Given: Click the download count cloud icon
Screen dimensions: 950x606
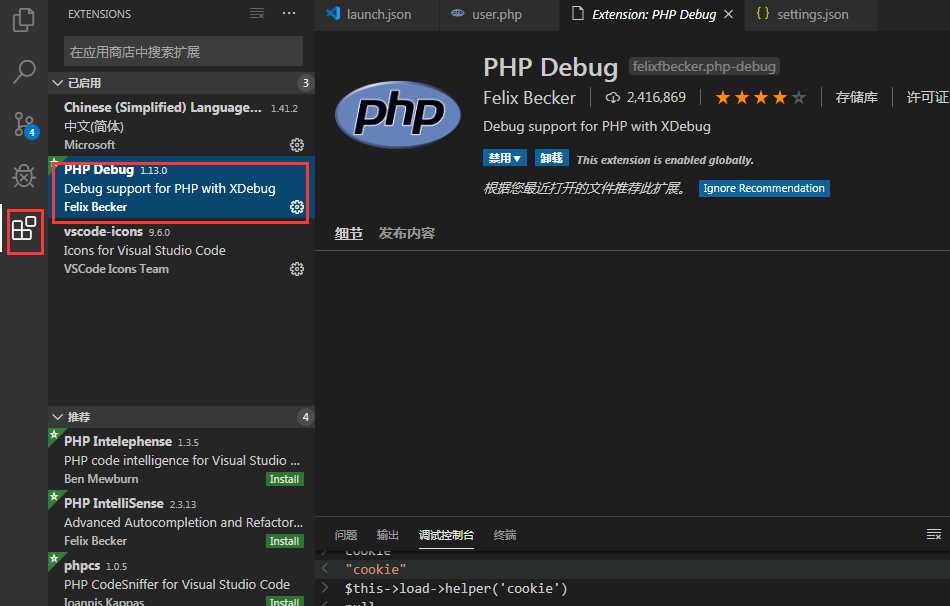Looking at the screenshot, I should (613, 98).
